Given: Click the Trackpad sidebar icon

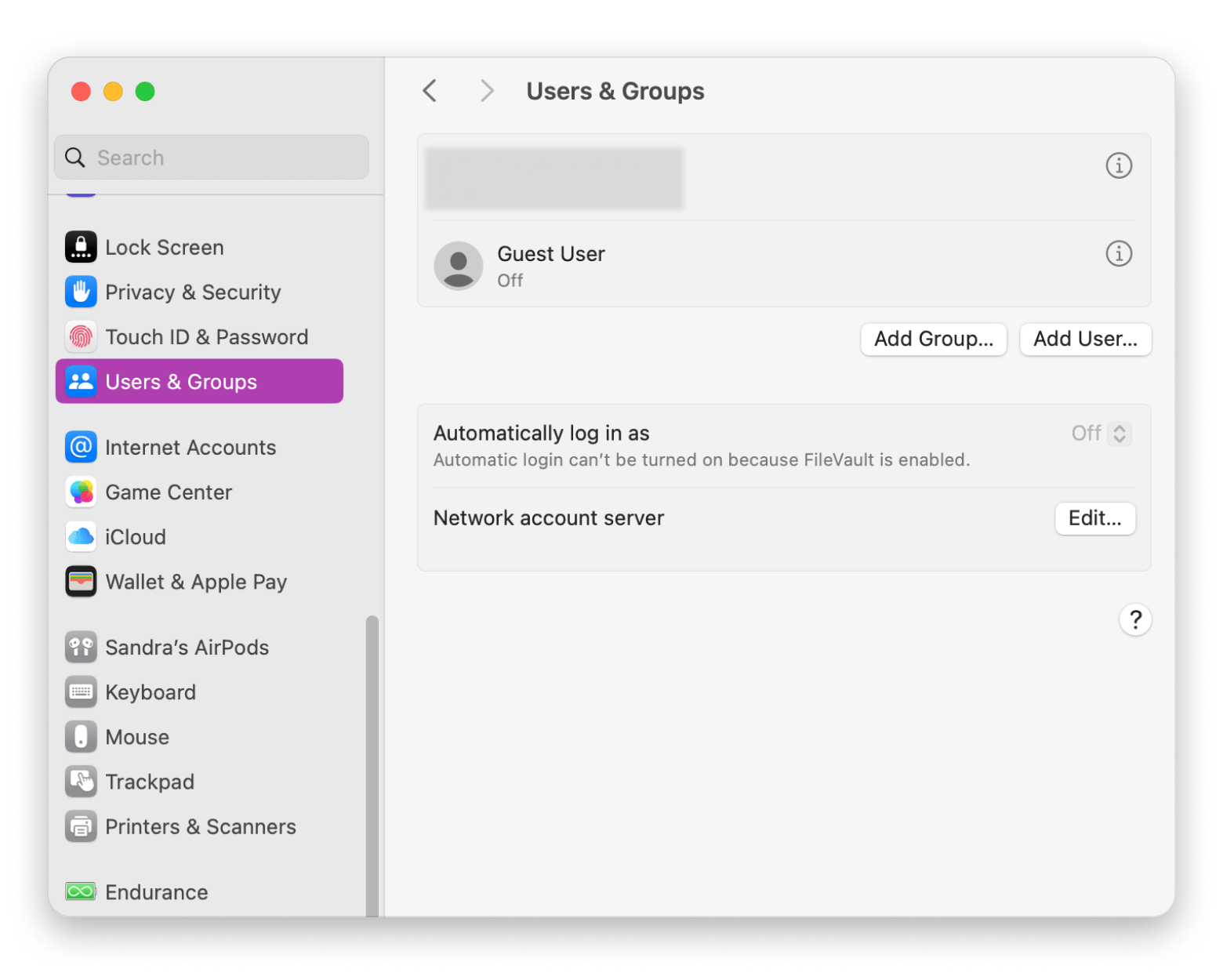Looking at the screenshot, I should pyautogui.click(x=81, y=781).
